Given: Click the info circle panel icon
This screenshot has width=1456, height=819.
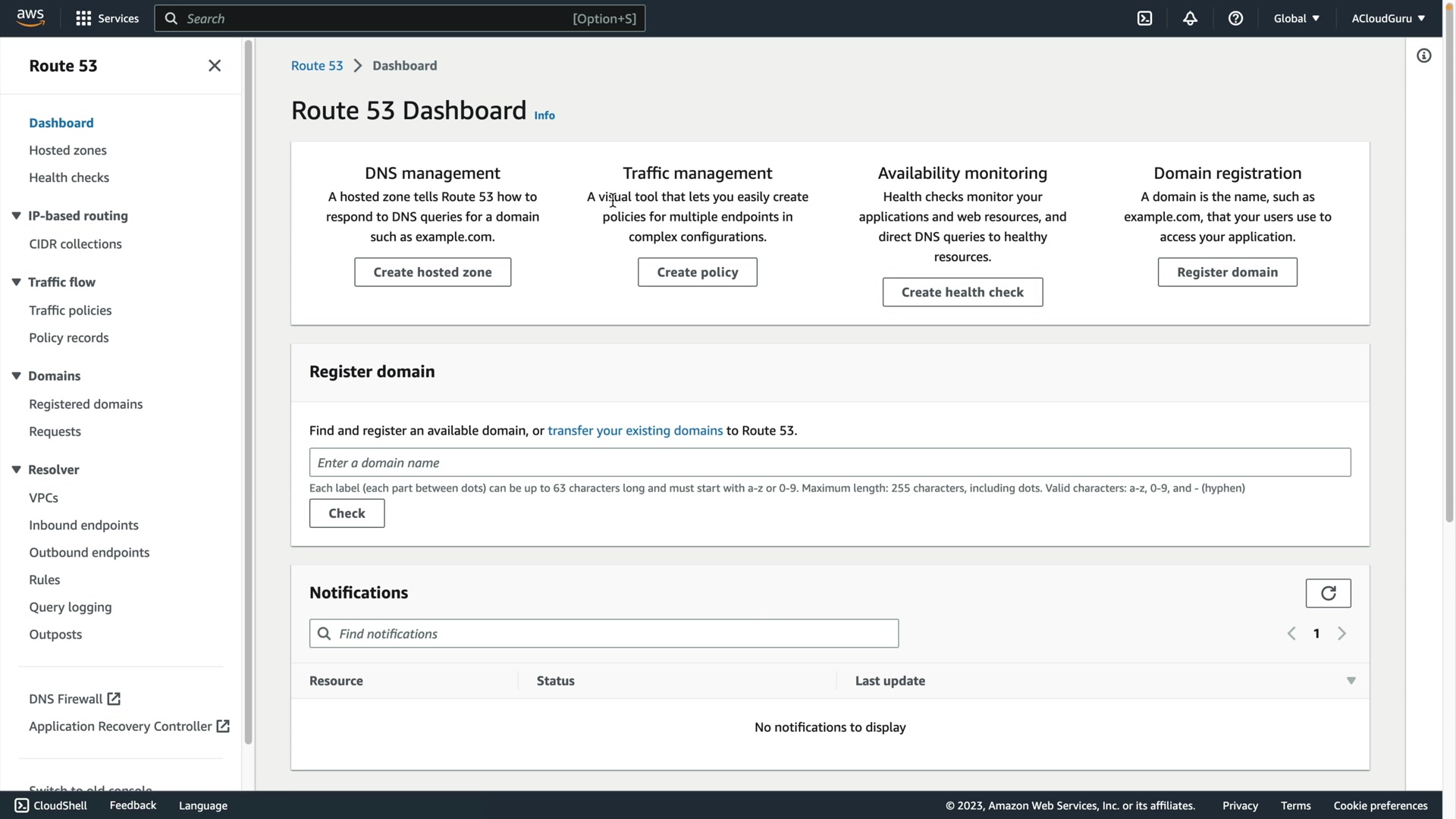Looking at the screenshot, I should (1423, 56).
